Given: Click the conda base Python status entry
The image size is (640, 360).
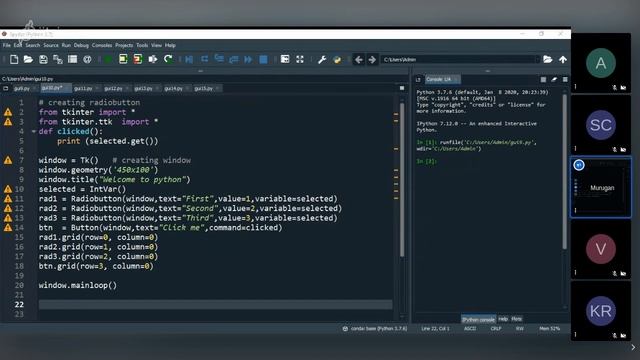Looking at the screenshot, I should pos(375,329).
